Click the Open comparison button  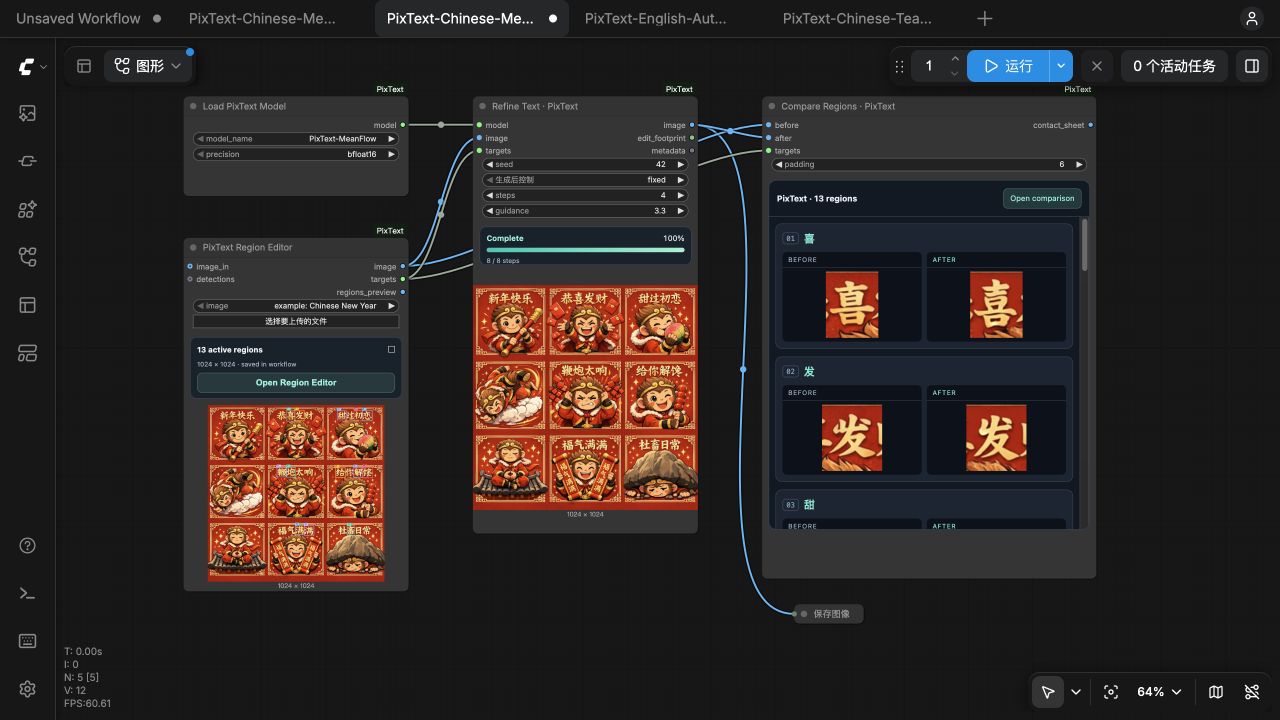tap(1042, 198)
